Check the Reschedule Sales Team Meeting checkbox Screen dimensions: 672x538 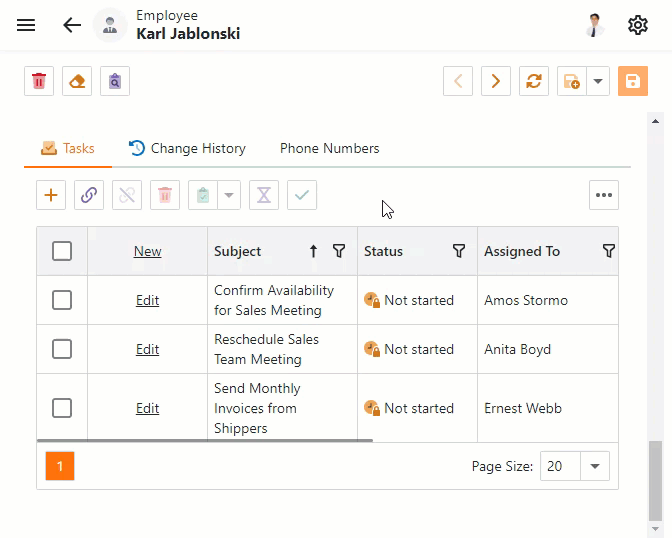tap(62, 349)
